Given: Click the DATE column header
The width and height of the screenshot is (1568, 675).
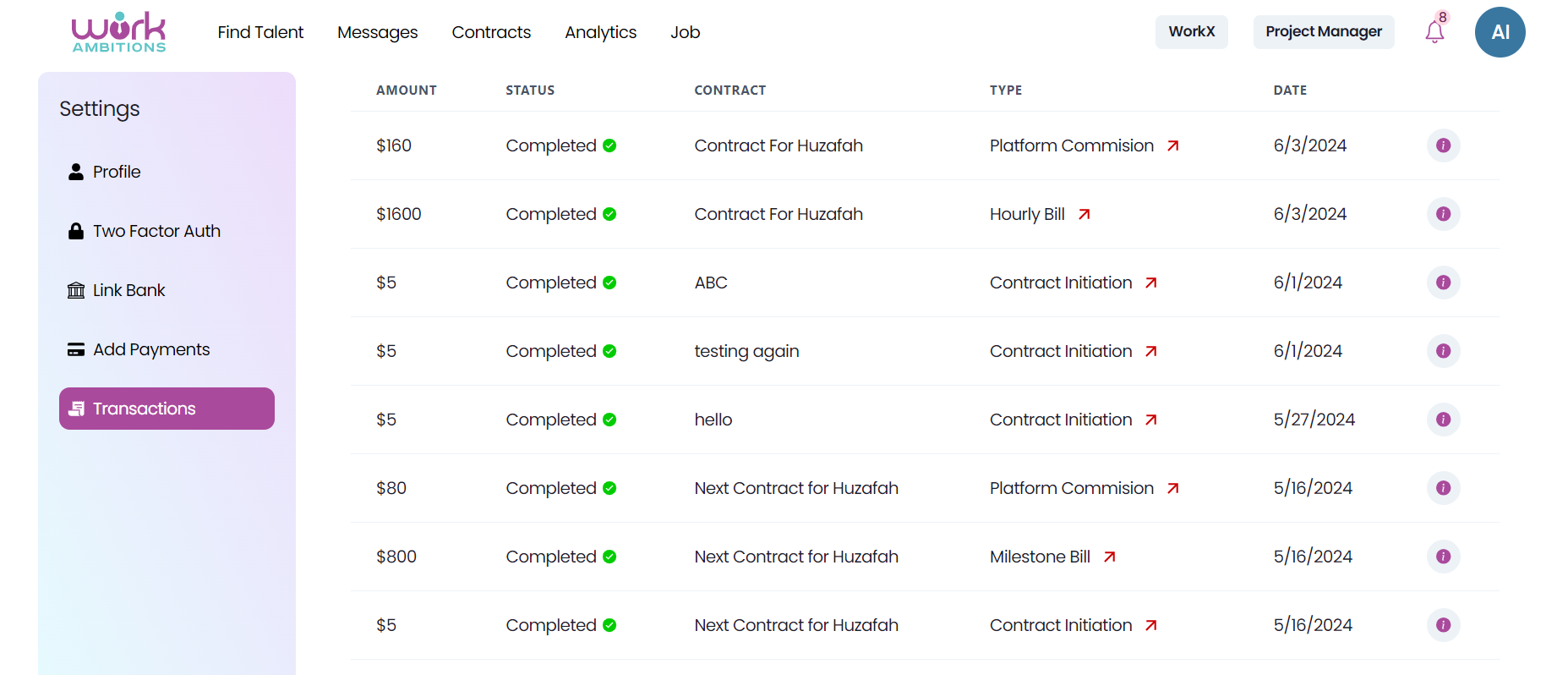Looking at the screenshot, I should tap(1290, 91).
